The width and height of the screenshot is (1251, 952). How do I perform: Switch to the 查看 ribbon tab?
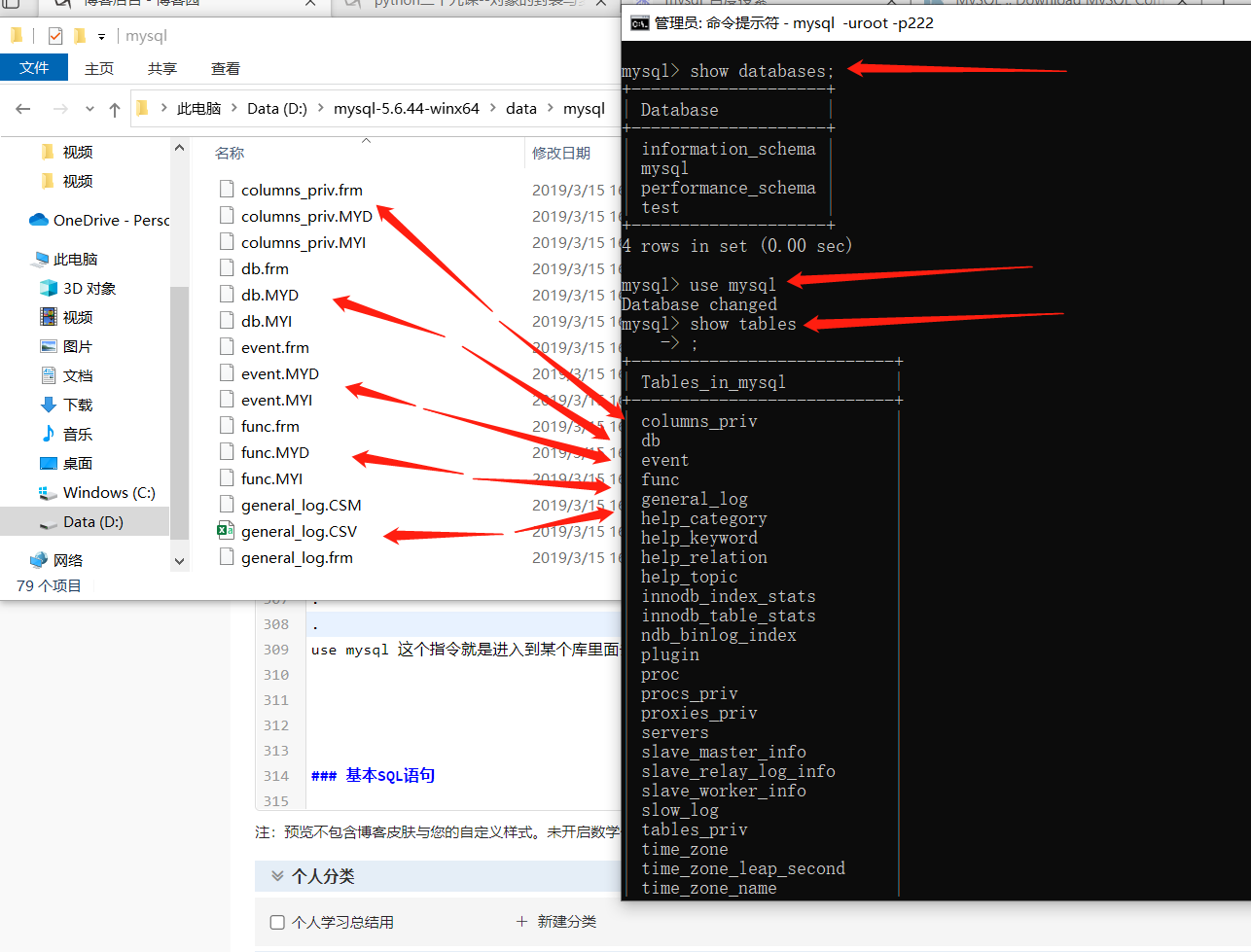pos(226,68)
